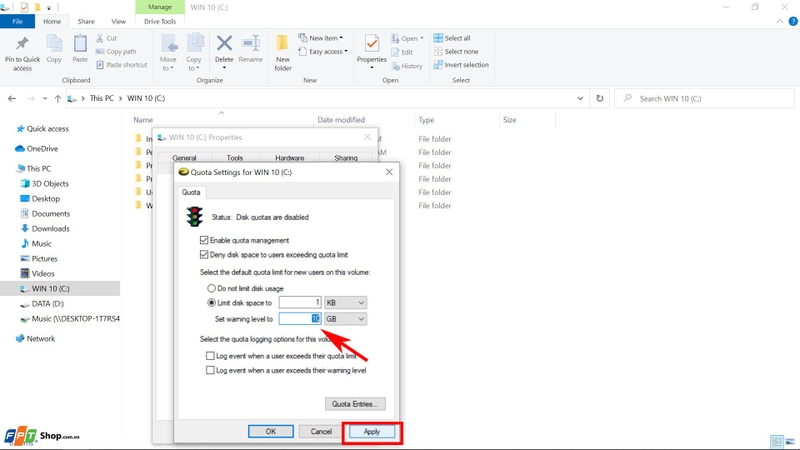Click the Properties checkmark icon

click(371, 44)
